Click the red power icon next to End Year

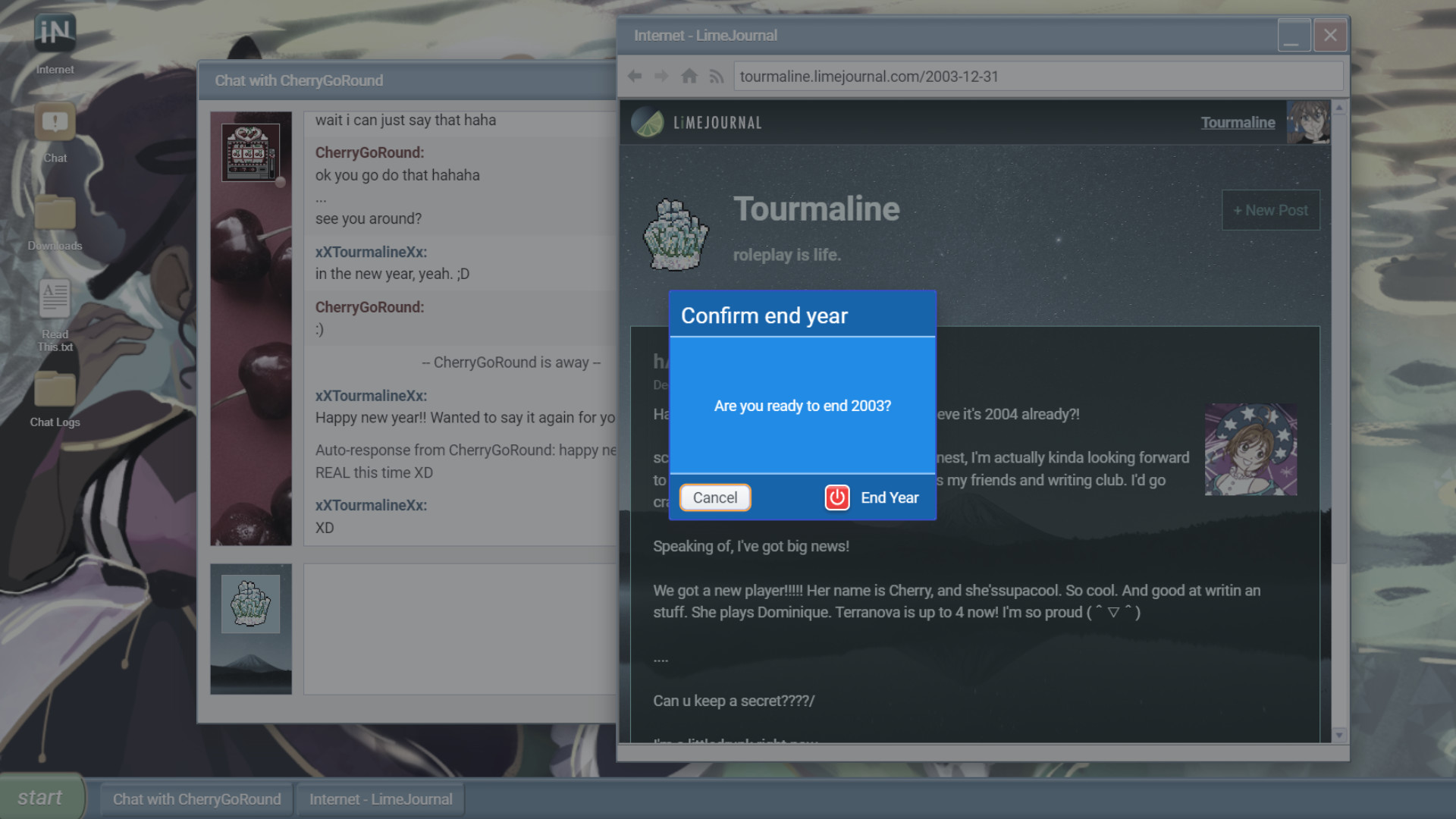click(836, 497)
